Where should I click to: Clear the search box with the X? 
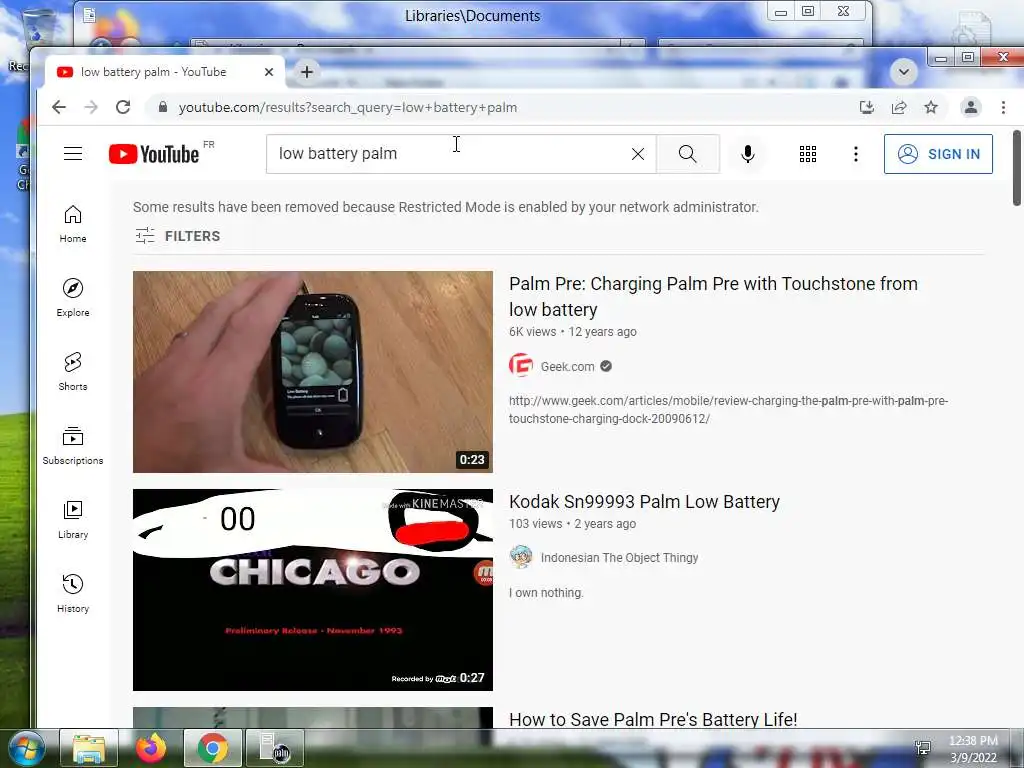click(638, 153)
